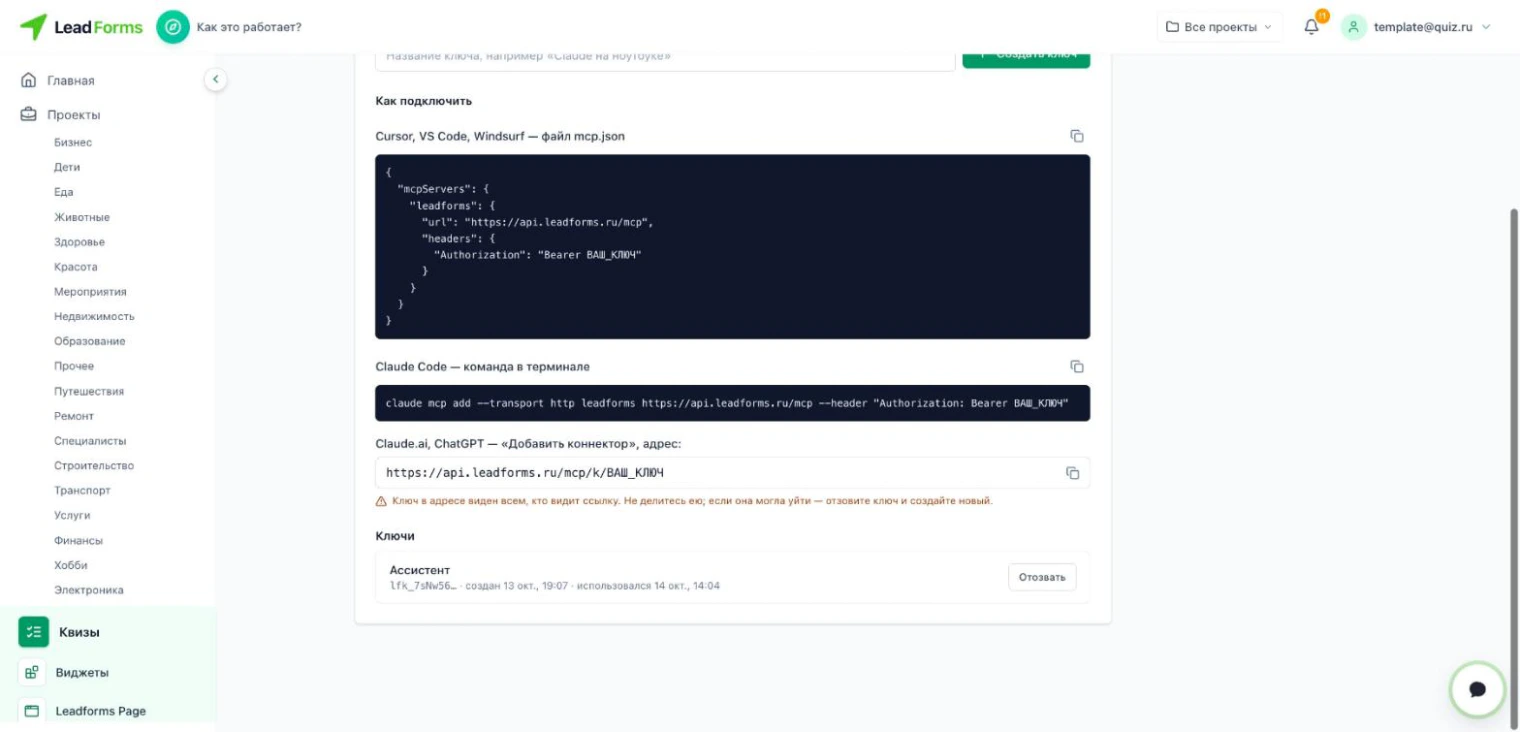Collapse the sidebar with the chevron
1520x732 pixels.
(x=215, y=79)
